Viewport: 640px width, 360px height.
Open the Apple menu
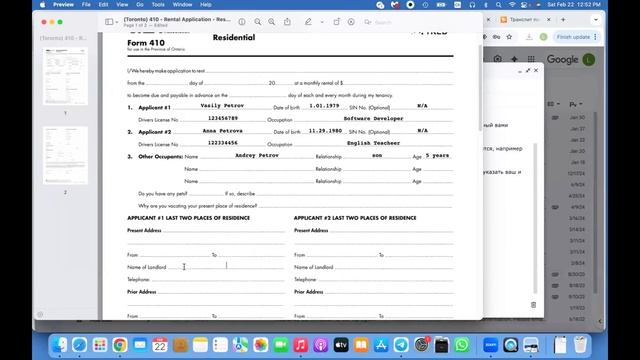point(42,5)
